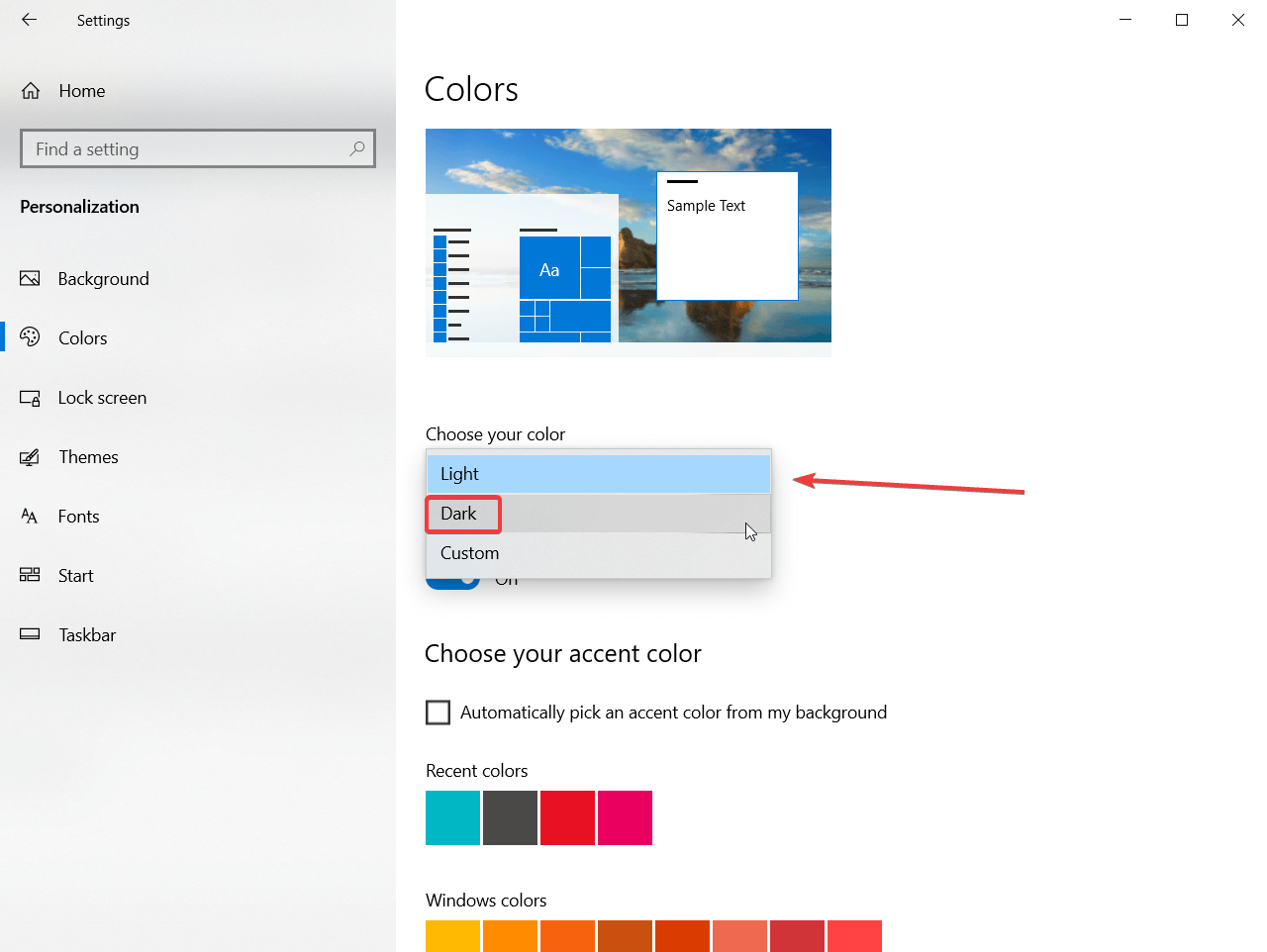Click the Home house icon
Viewport: 1267px width, 952px height.
(31, 91)
